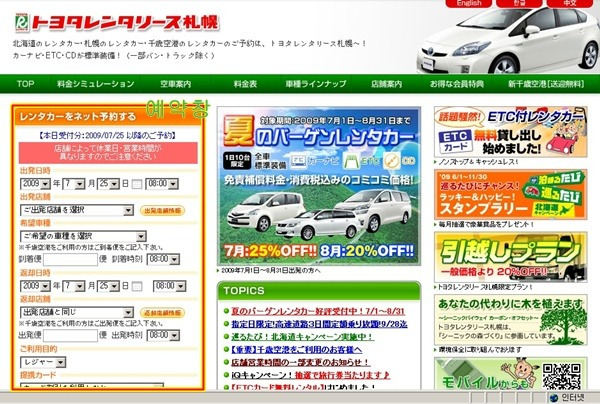This screenshot has width=600, height=404.
Task: Open 店舗案内 menu item
Action: tap(386, 84)
